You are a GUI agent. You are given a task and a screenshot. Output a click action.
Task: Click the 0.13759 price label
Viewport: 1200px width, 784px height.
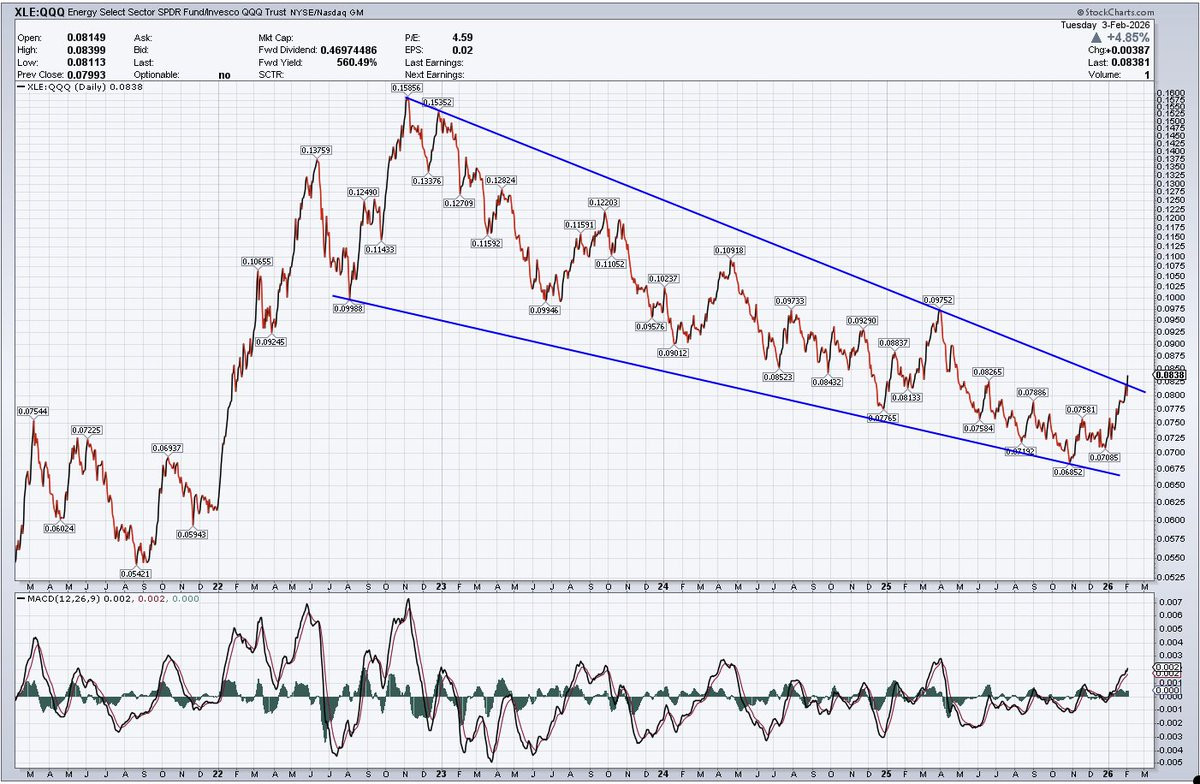click(316, 150)
